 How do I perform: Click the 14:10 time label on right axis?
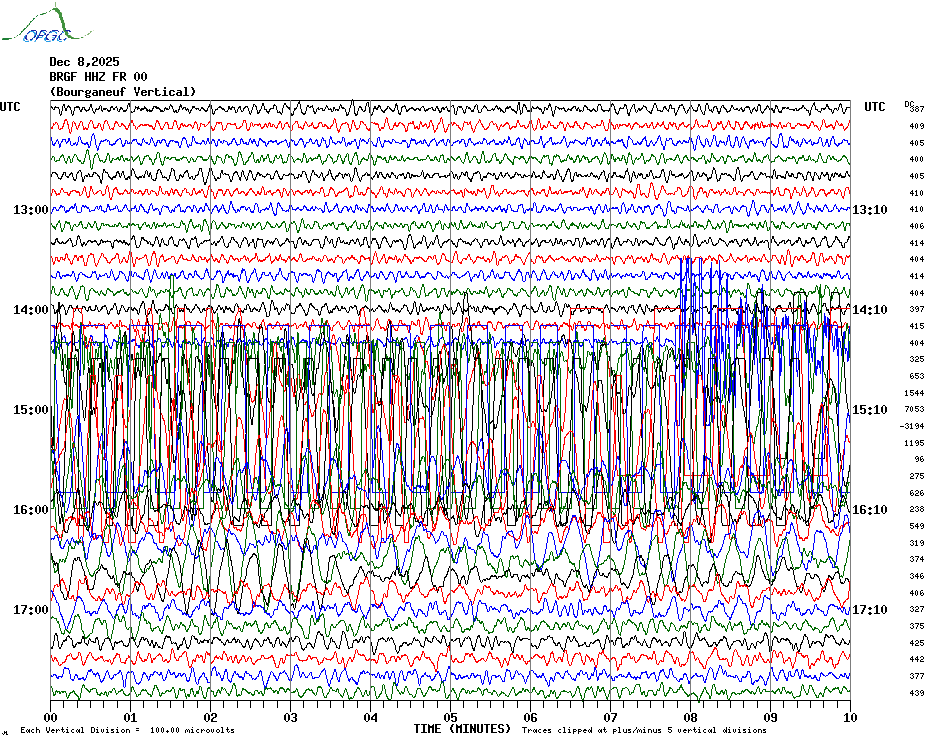868,310
